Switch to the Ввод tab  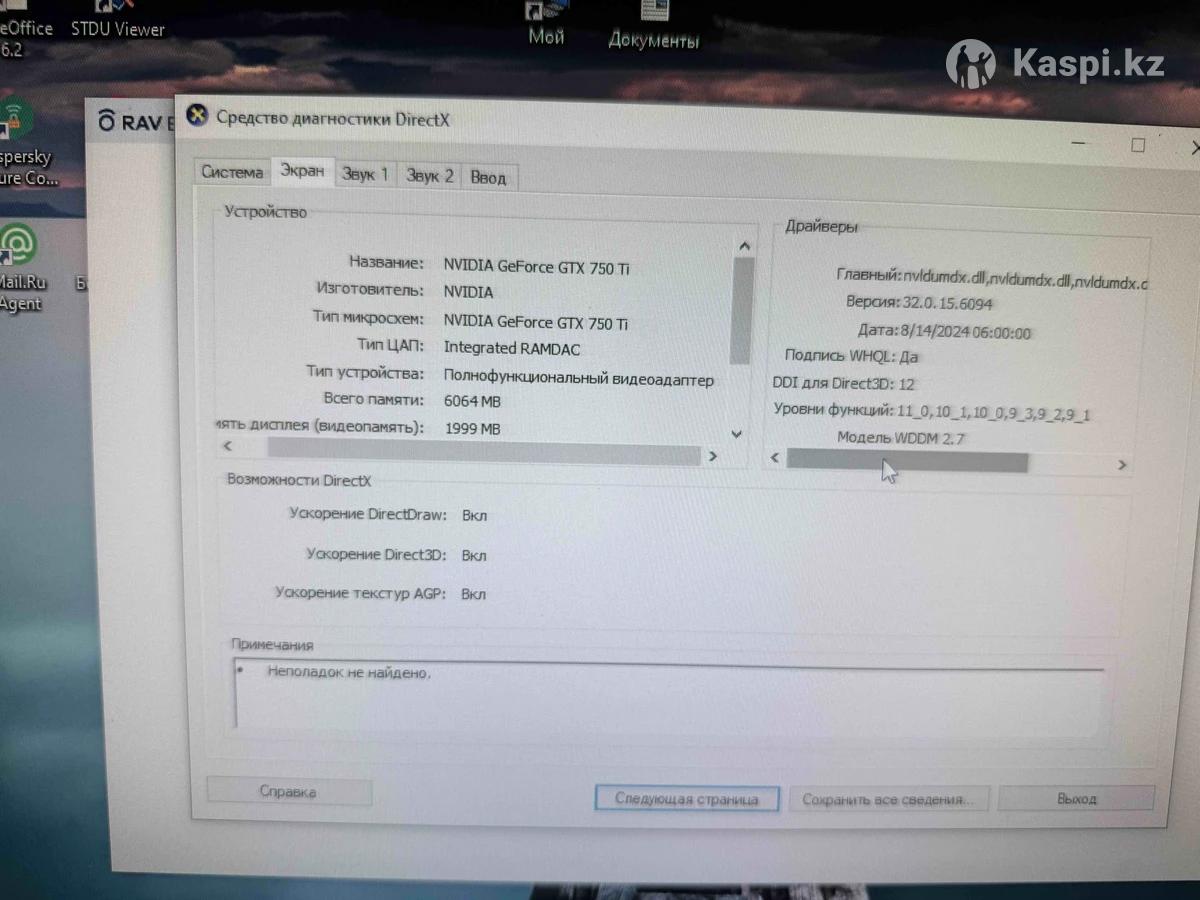[488, 178]
